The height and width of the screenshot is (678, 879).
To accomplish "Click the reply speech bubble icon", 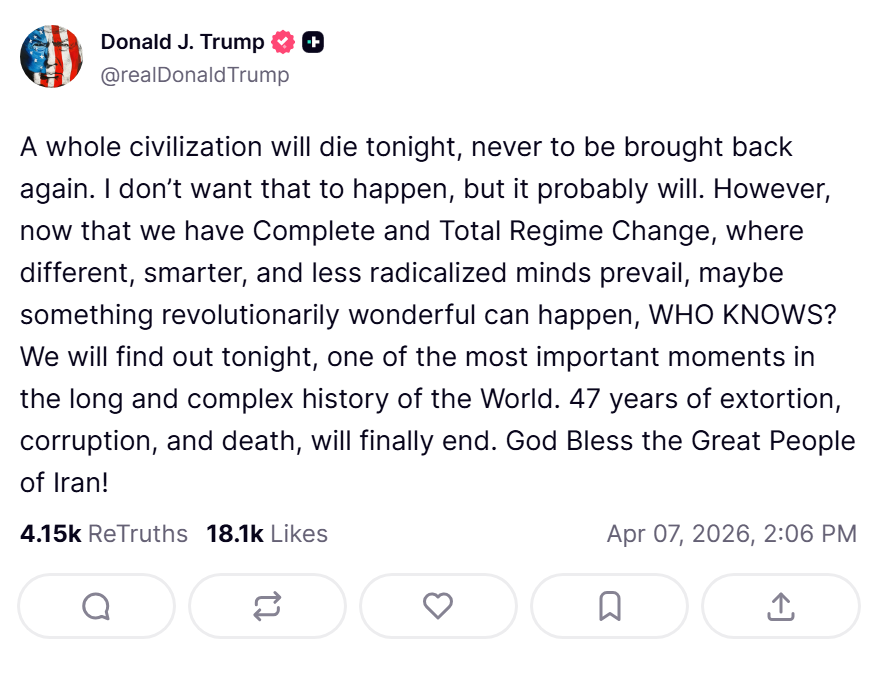I will [x=96, y=606].
